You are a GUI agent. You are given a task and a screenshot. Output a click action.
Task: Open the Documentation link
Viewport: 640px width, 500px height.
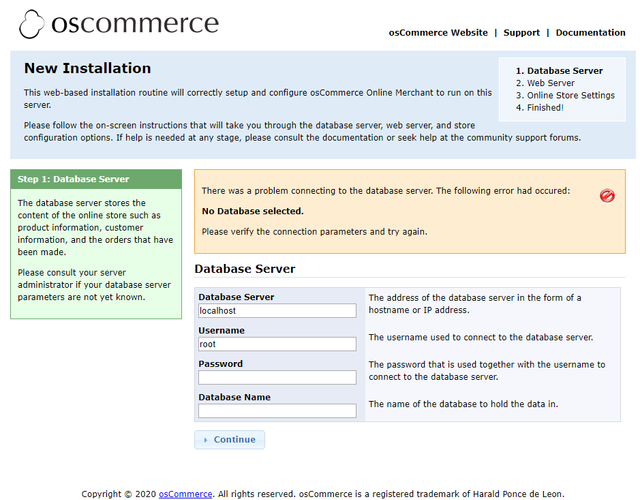590,33
